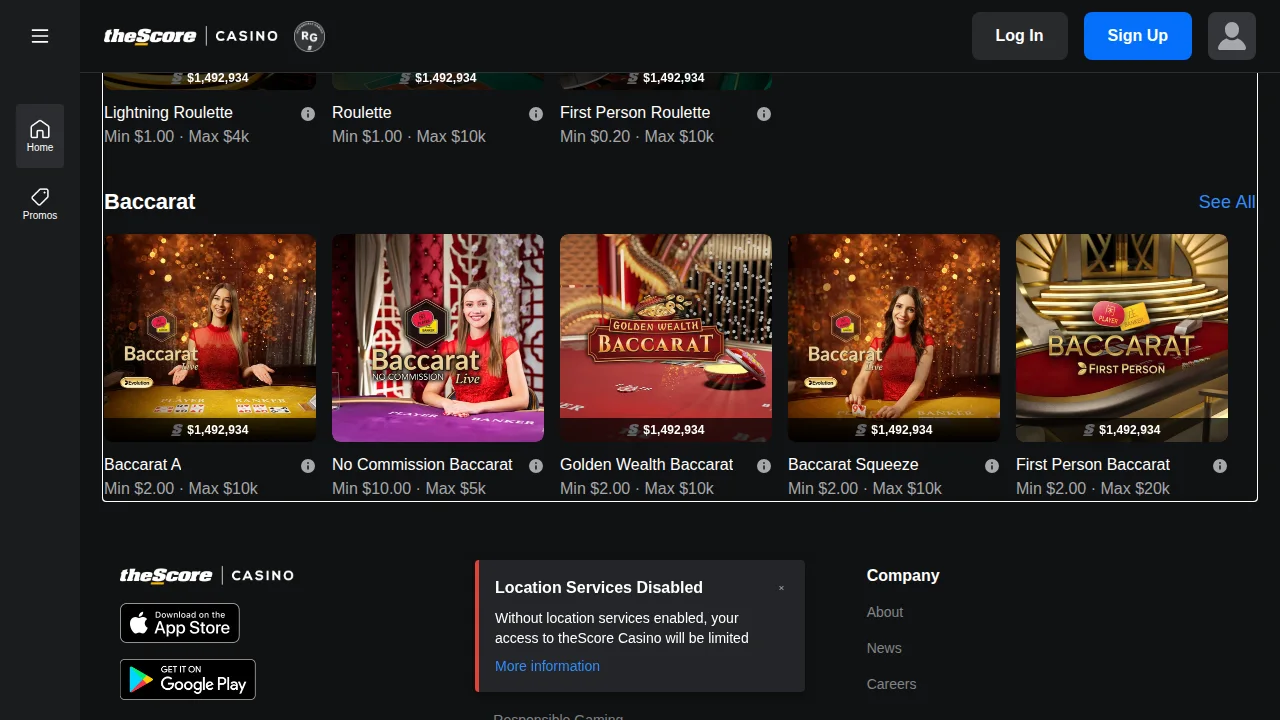The height and width of the screenshot is (720, 1280).
Task: Show info for First Person Roulette
Action: pyautogui.click(x=764, y=114)
